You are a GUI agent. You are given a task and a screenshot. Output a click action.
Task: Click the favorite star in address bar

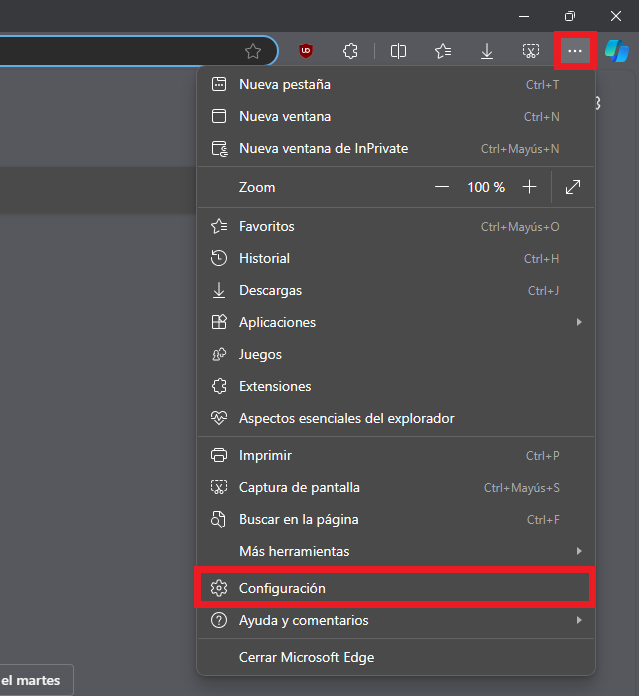[253, 51]
